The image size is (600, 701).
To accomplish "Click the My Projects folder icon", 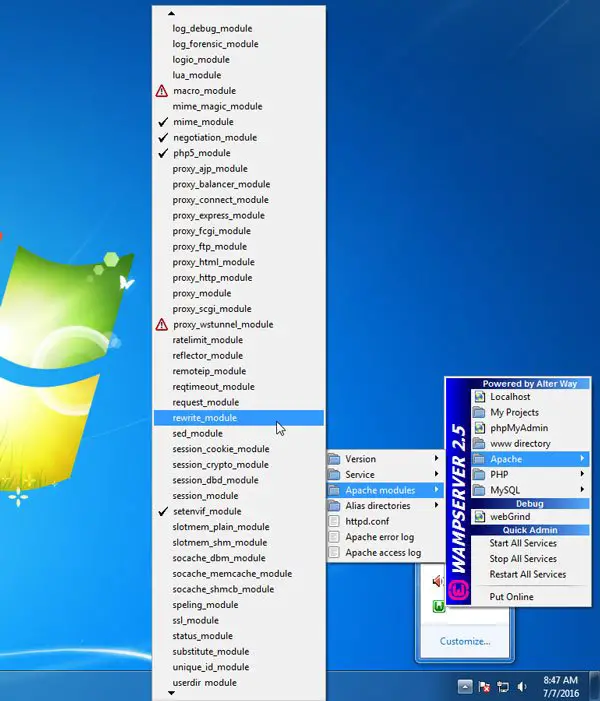I will coord(479,412).
